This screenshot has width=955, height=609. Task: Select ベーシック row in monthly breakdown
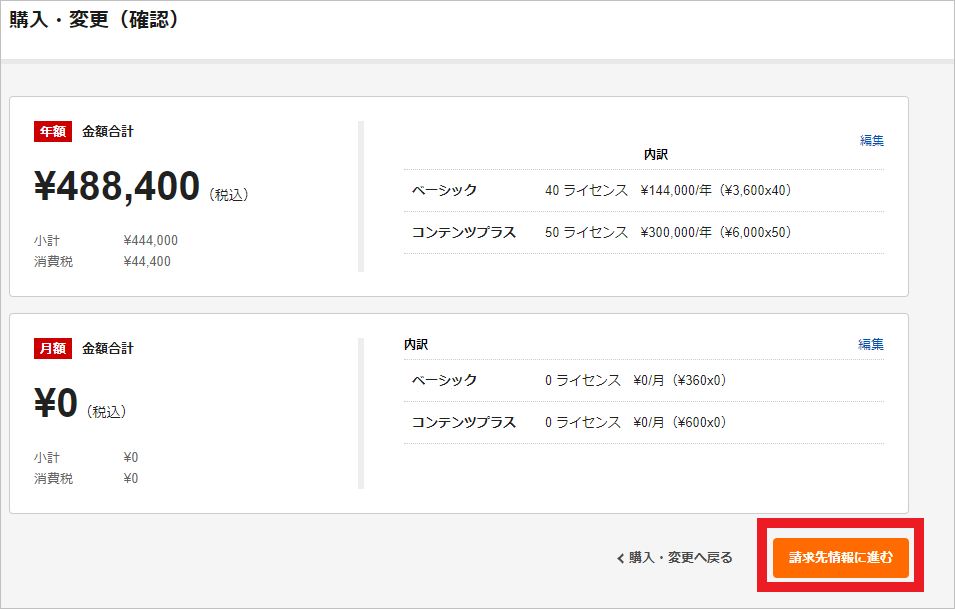point(445,380)
